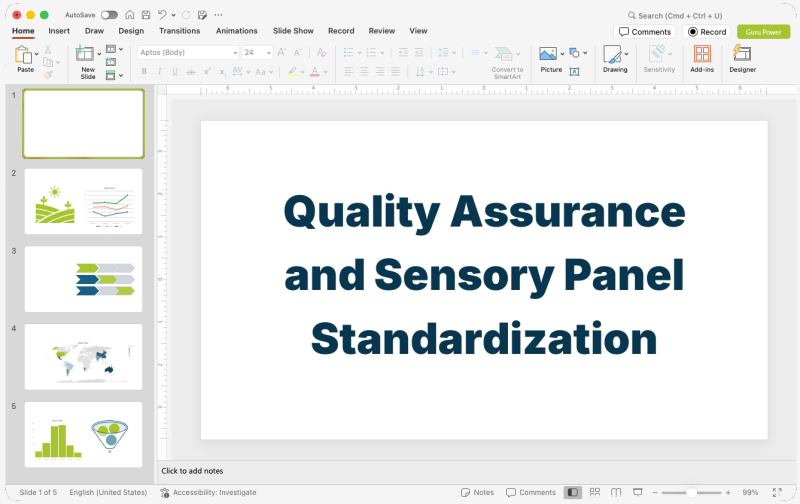Toggle italic formatting
The image size is (800, 504).
(x=160, y=72)
